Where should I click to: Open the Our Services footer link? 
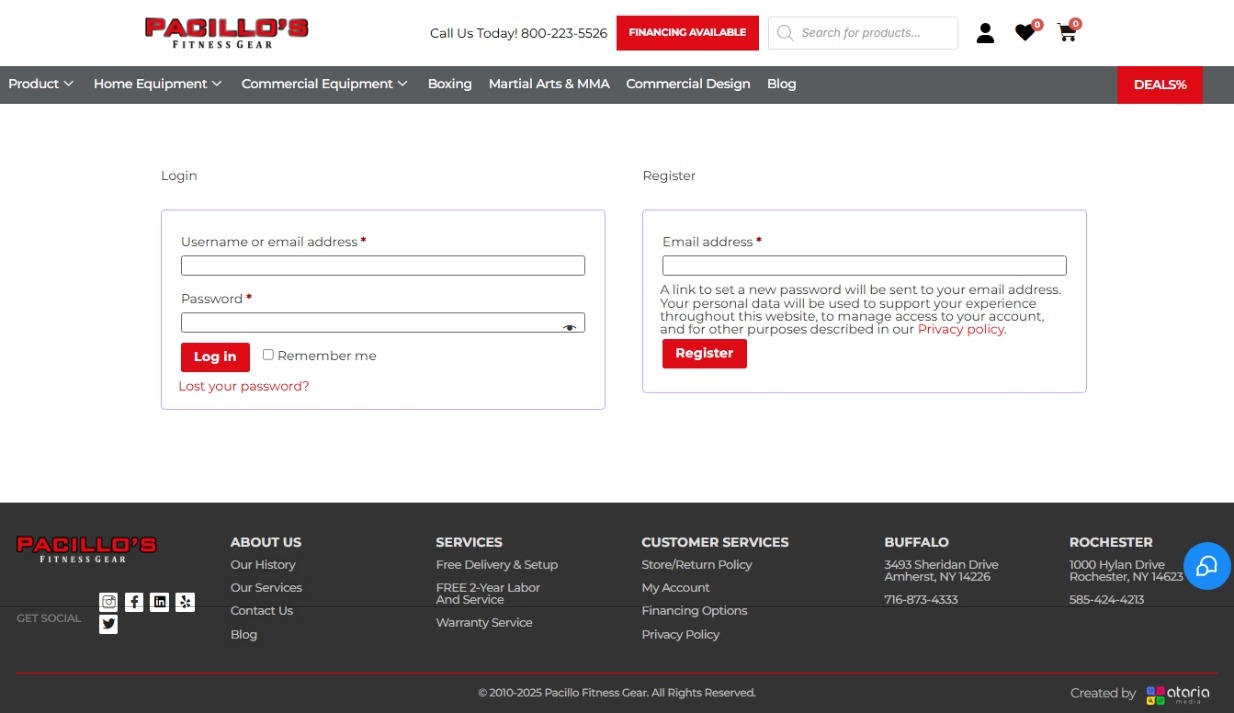266,588
